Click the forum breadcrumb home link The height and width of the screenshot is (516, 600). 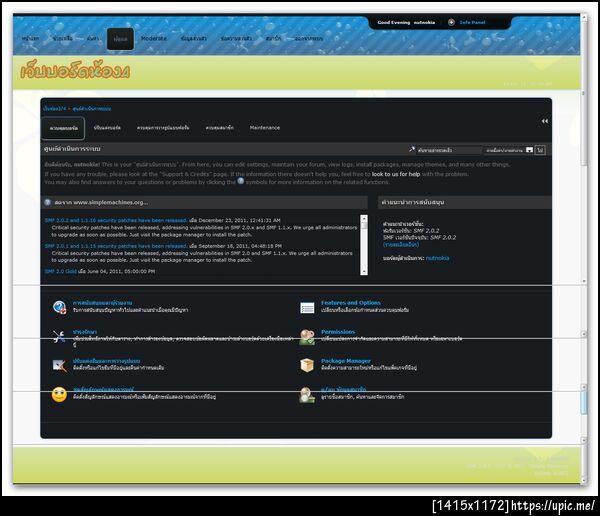tap(54, 109)
